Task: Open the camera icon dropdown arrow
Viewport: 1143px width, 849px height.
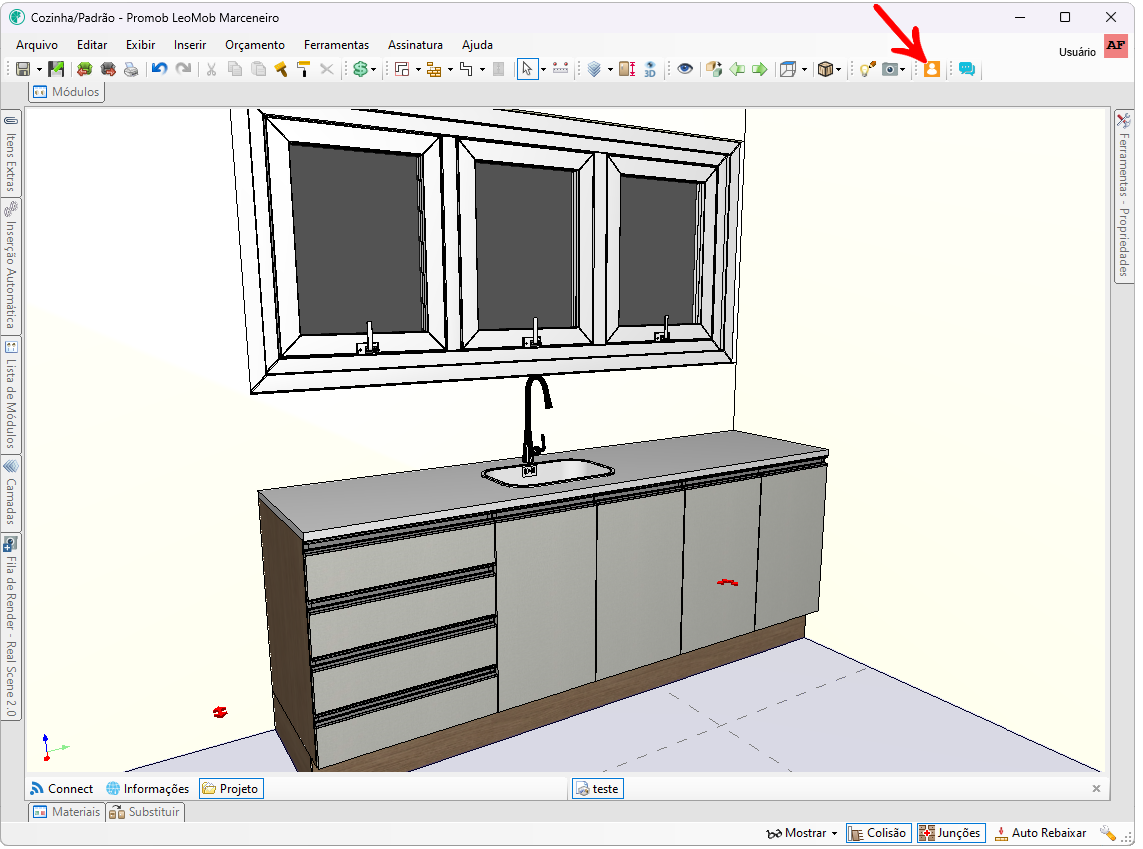Action: pyautogui.click(x=902, y=70)
